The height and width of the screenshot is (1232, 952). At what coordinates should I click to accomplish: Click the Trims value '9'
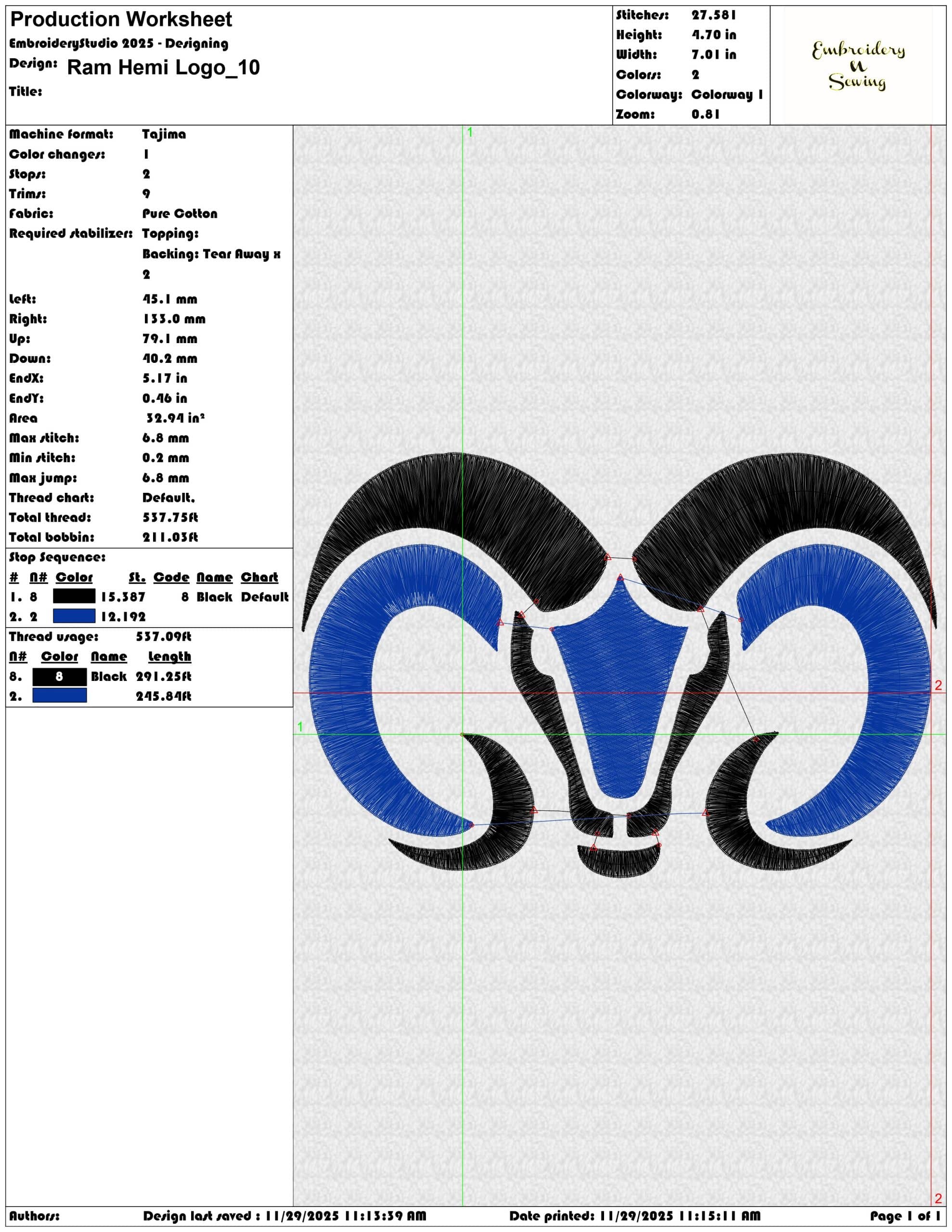[146, 194]
